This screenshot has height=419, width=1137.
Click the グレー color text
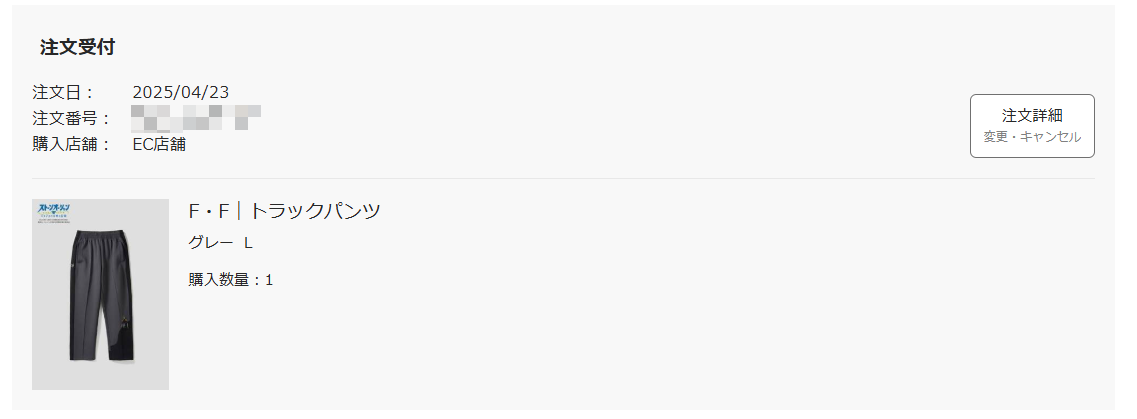click(211, 243)
